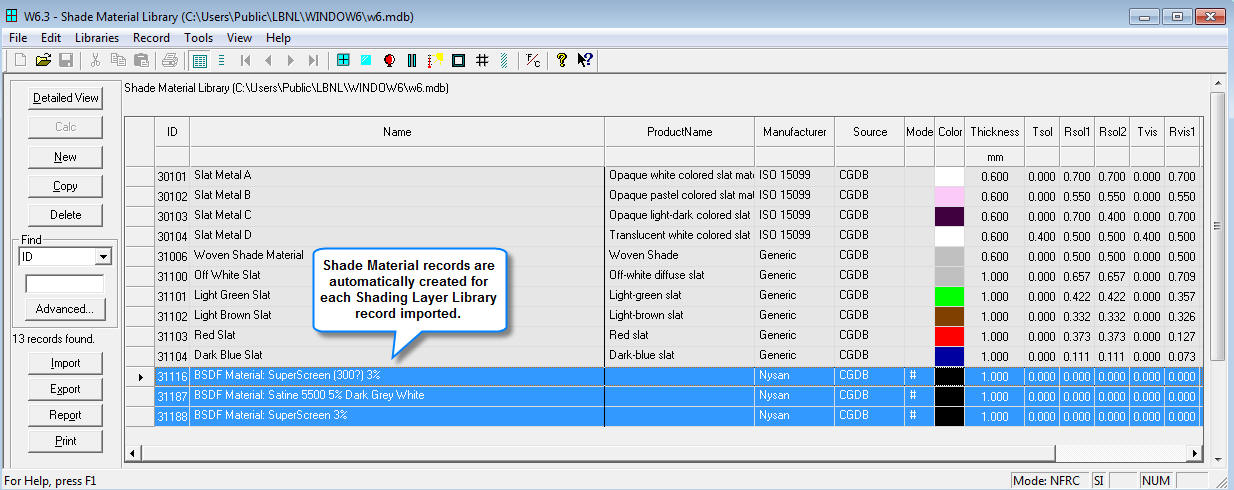Toggle the F/C temperature units icon
1234x490 pixels.
[x=533, y=60]
